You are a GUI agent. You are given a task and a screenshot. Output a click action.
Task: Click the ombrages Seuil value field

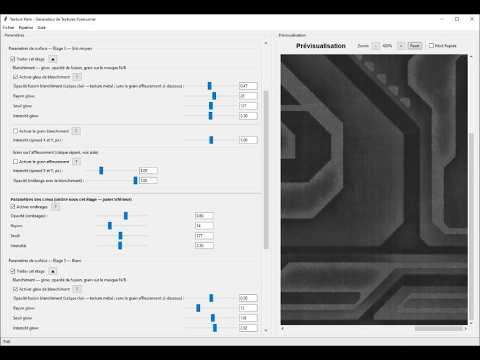(x=204, y=236)
